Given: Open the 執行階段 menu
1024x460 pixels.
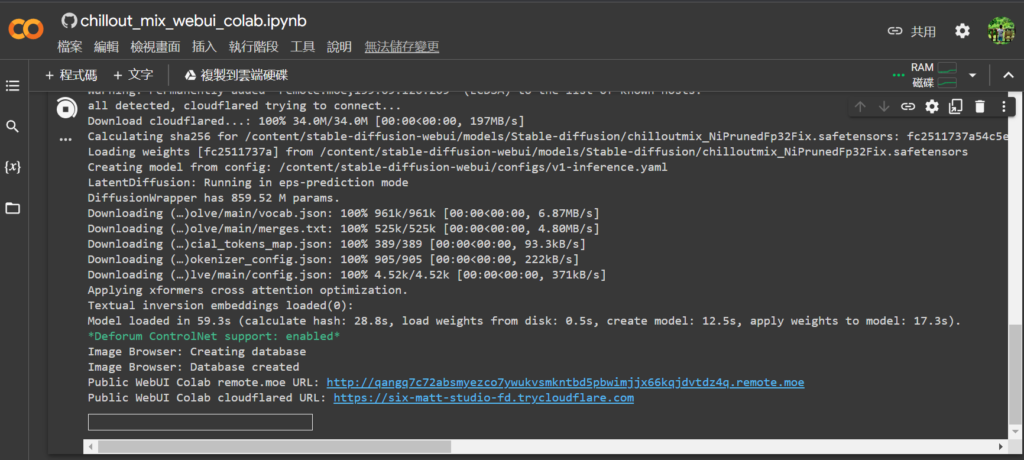Looking at the screenshot, I should pyautogui.click(x=253, y=47).
